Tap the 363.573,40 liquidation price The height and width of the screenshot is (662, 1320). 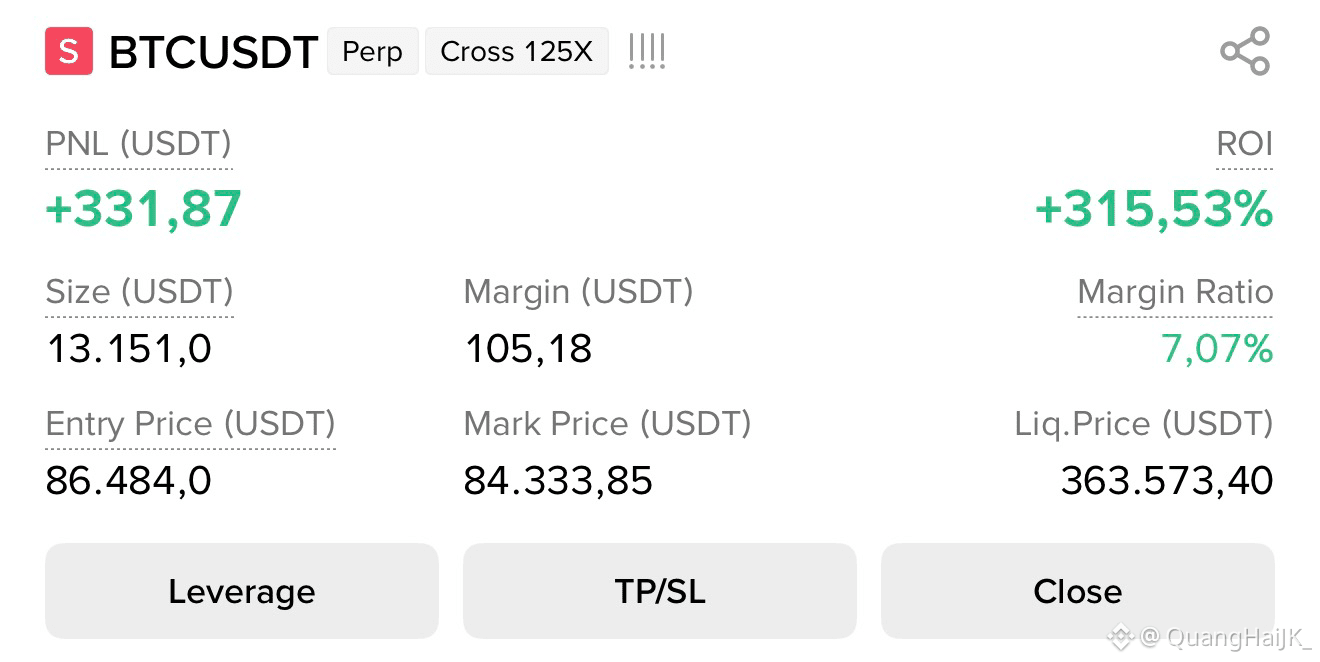1167,481
